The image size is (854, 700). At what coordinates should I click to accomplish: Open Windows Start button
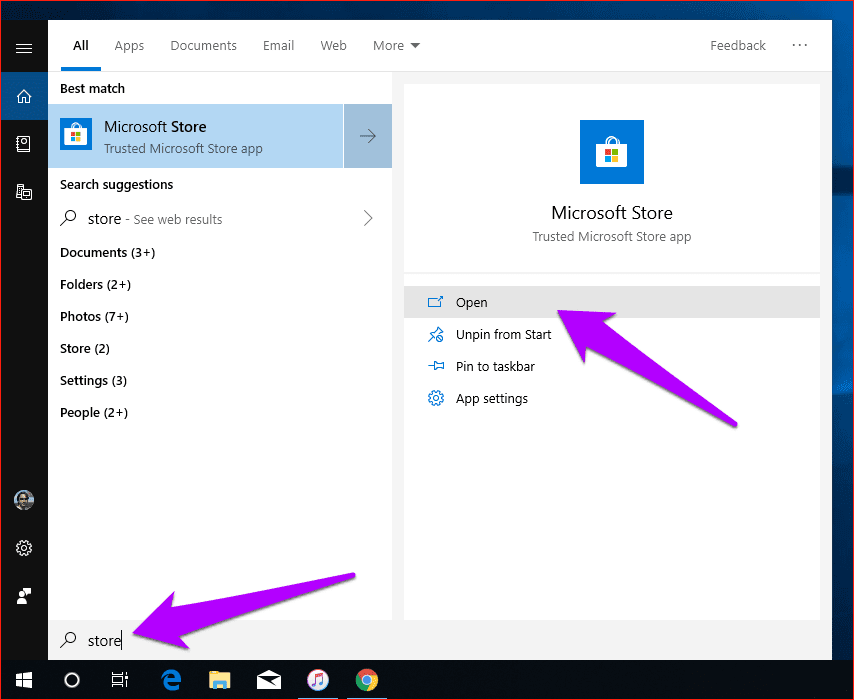coord(23,680)
